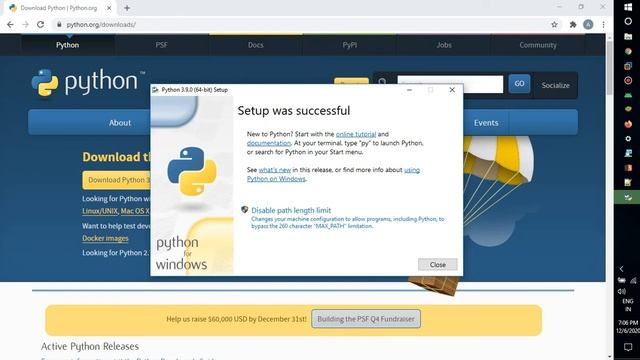
Task: Click Building the PSF Q4 Fundraiser button
Action: pyautogui.click(x=366, y=319)
